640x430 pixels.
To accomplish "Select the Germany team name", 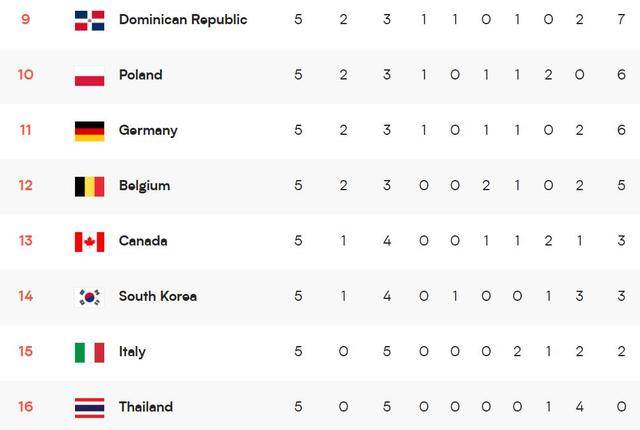I will [x=148, y=131].
